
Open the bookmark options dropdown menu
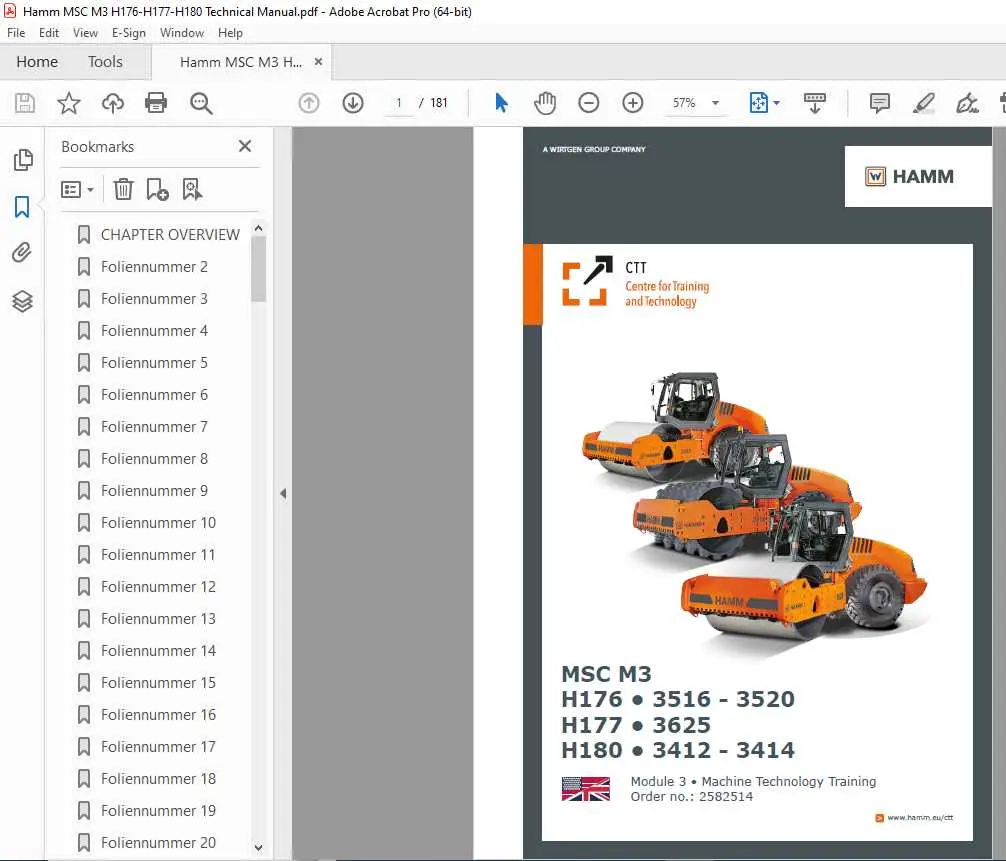[x=77, y=189]
